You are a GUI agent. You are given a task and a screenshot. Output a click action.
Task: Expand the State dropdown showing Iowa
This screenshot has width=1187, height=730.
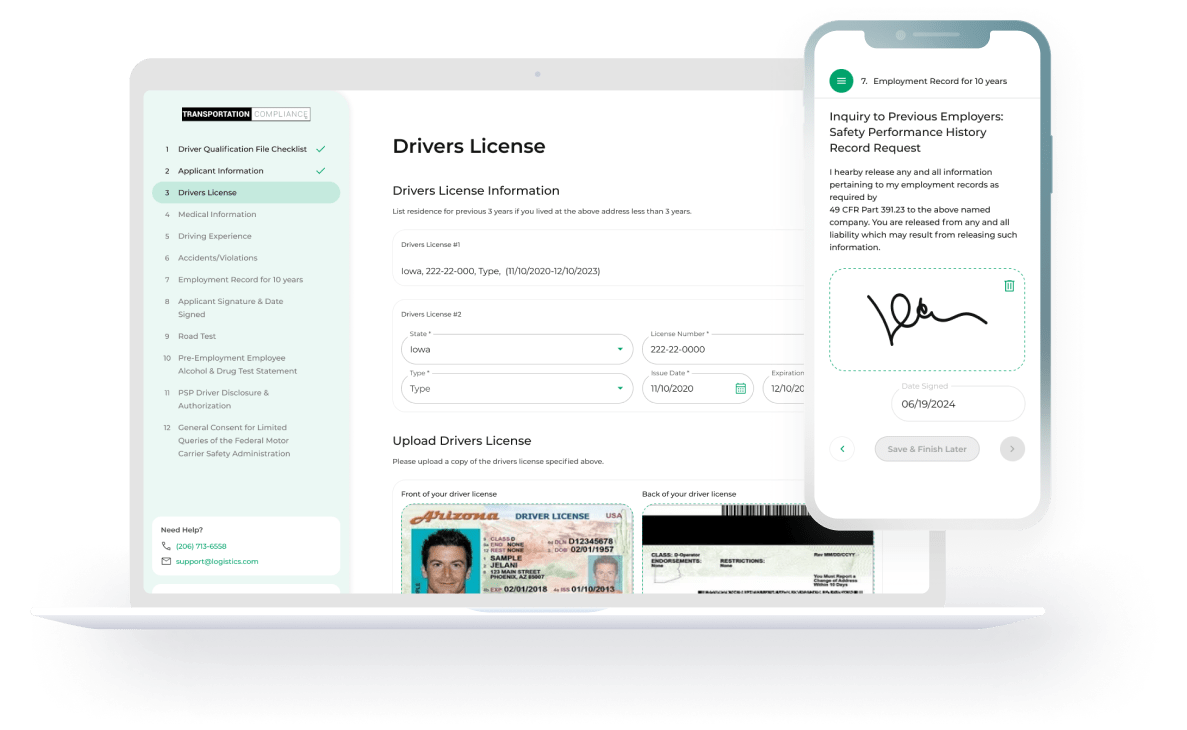[620, 349]
